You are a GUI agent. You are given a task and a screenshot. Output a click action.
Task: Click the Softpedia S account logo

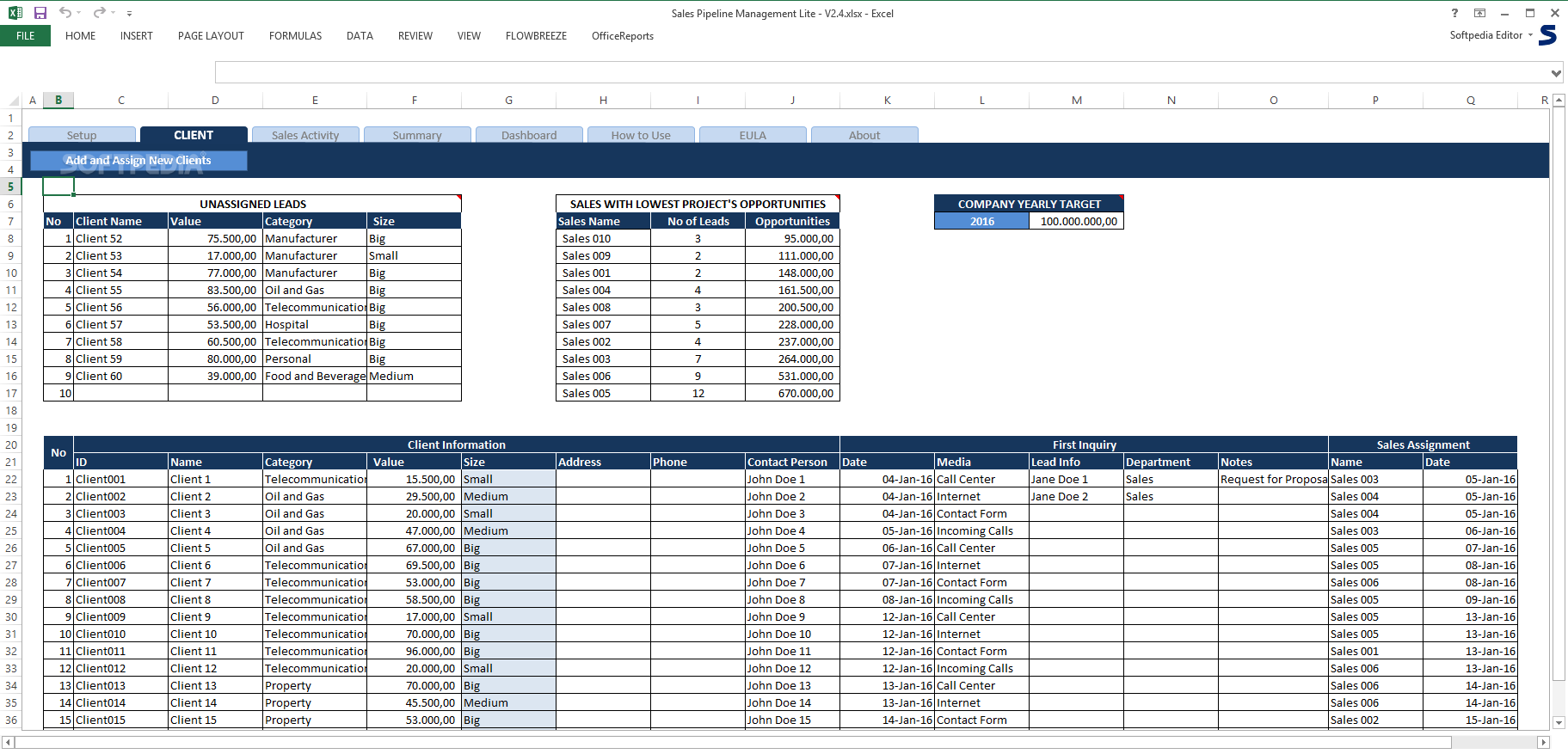tap(1548, 35)
